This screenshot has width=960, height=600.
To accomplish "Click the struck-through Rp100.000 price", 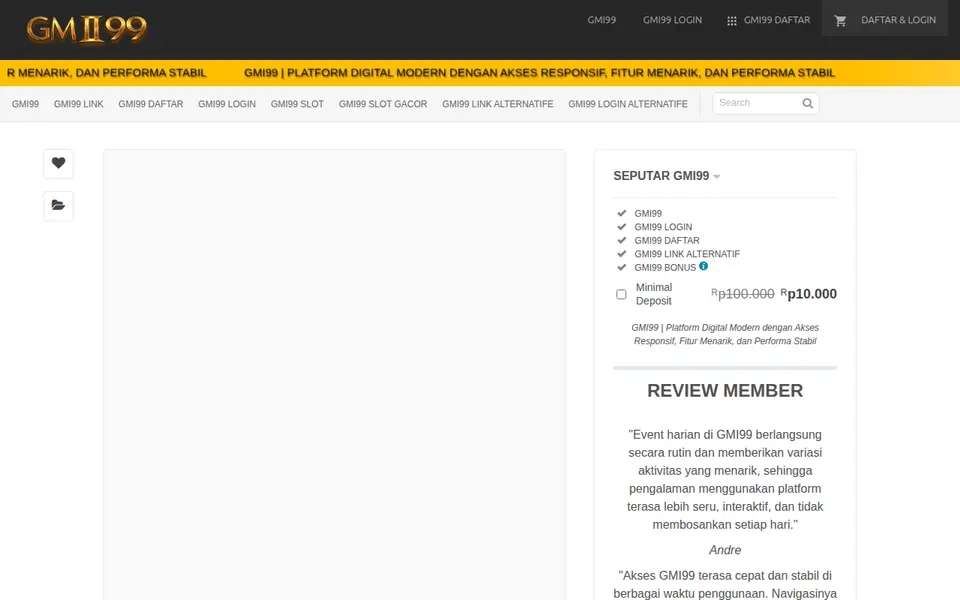I will pyautogui.click(x=743, y=294).
